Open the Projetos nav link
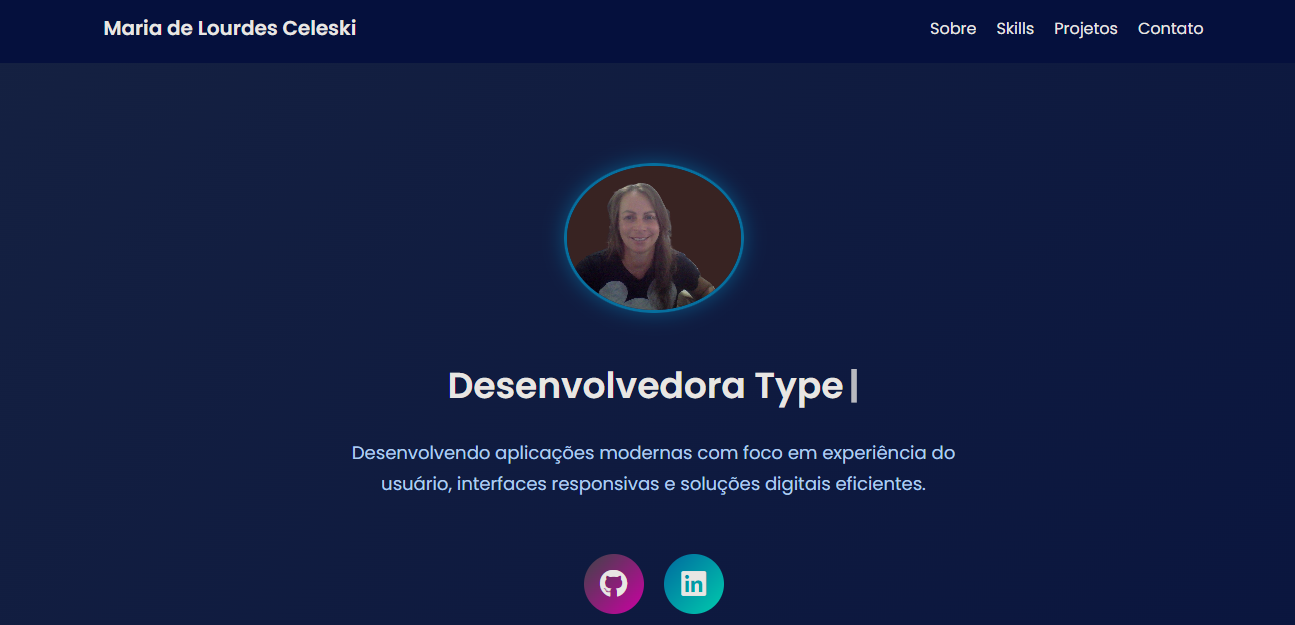Screen dimensions: 1295x625 [x=1085, y=29]
